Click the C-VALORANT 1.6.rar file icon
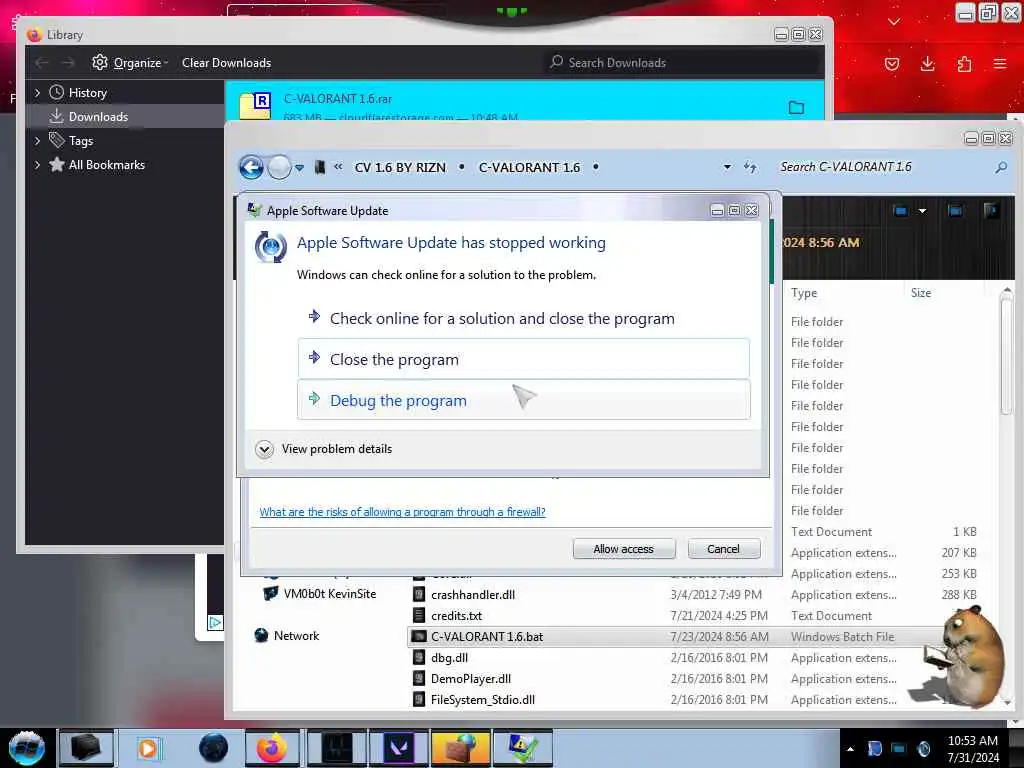This screenshot has width=1024, height=768. [x=255, y=106]
